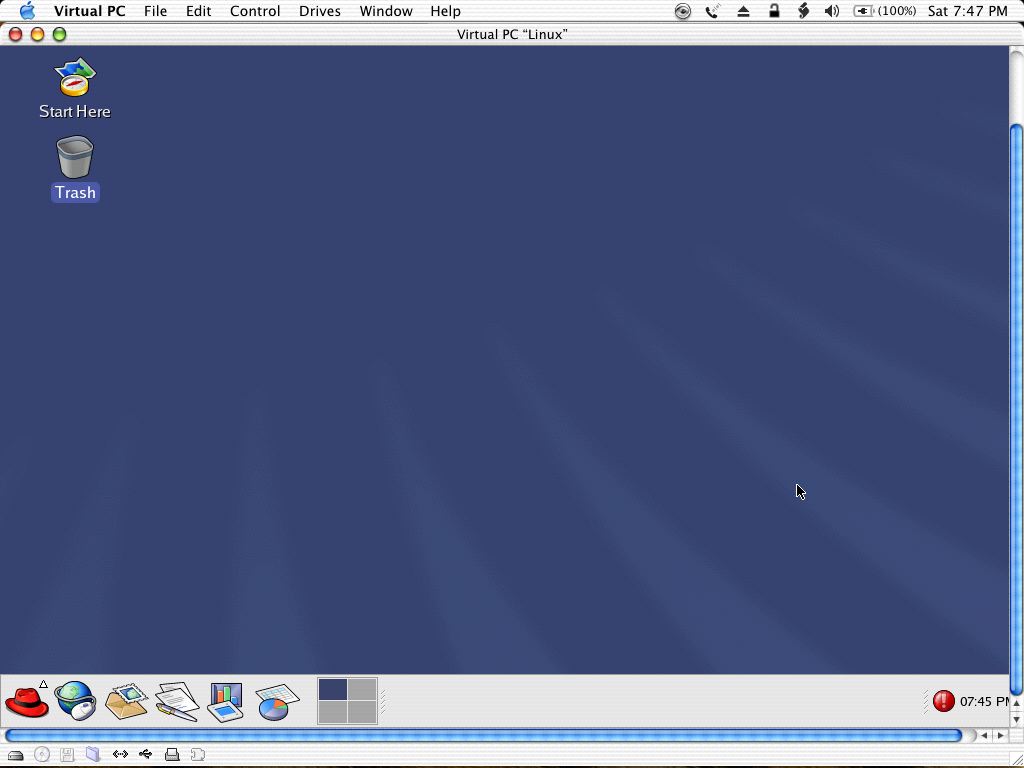Open the presentation chart launcher
1024x768 pixels.
226,702
